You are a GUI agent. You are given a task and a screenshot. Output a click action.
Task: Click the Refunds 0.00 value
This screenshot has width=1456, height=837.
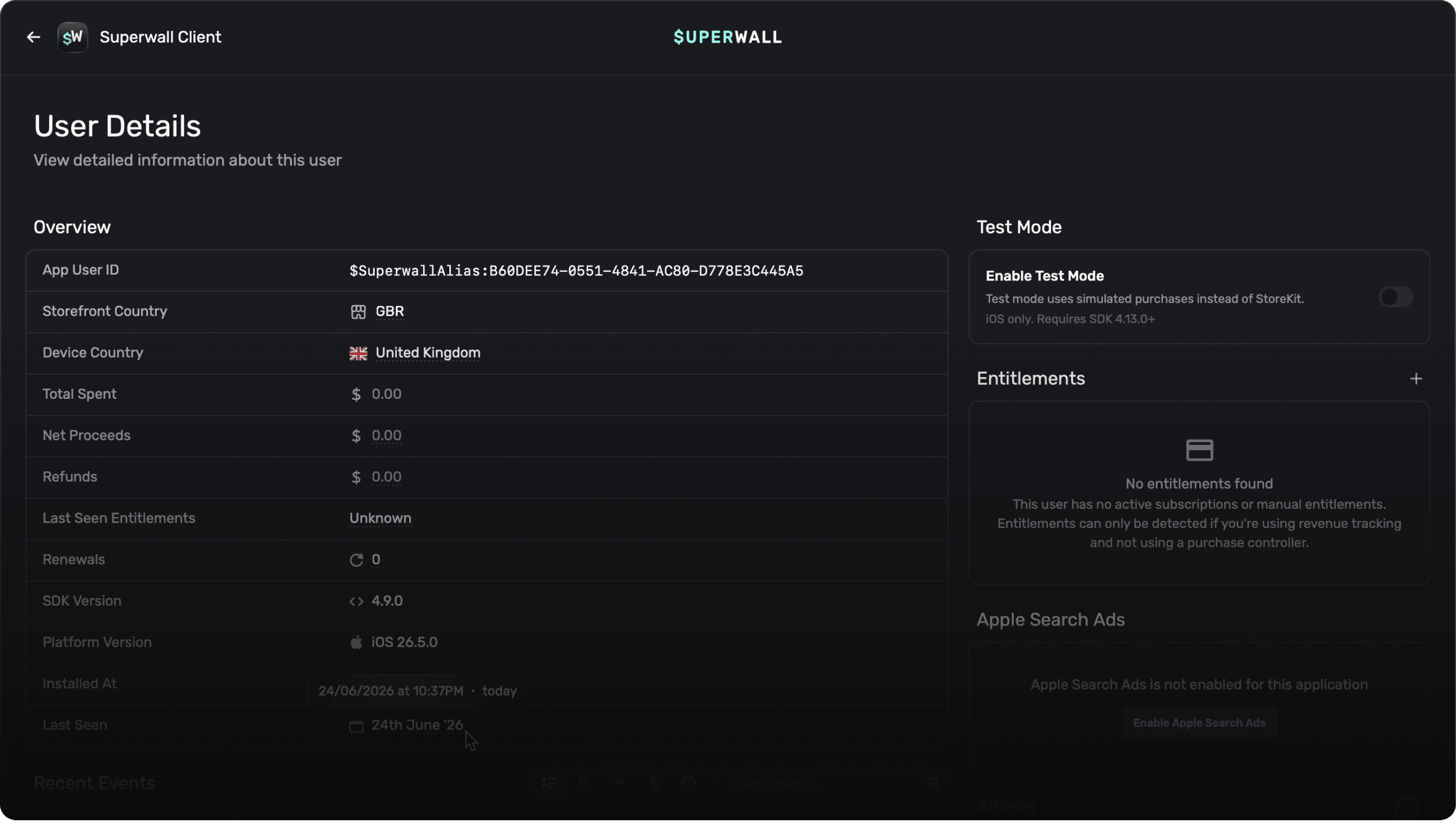387,477
